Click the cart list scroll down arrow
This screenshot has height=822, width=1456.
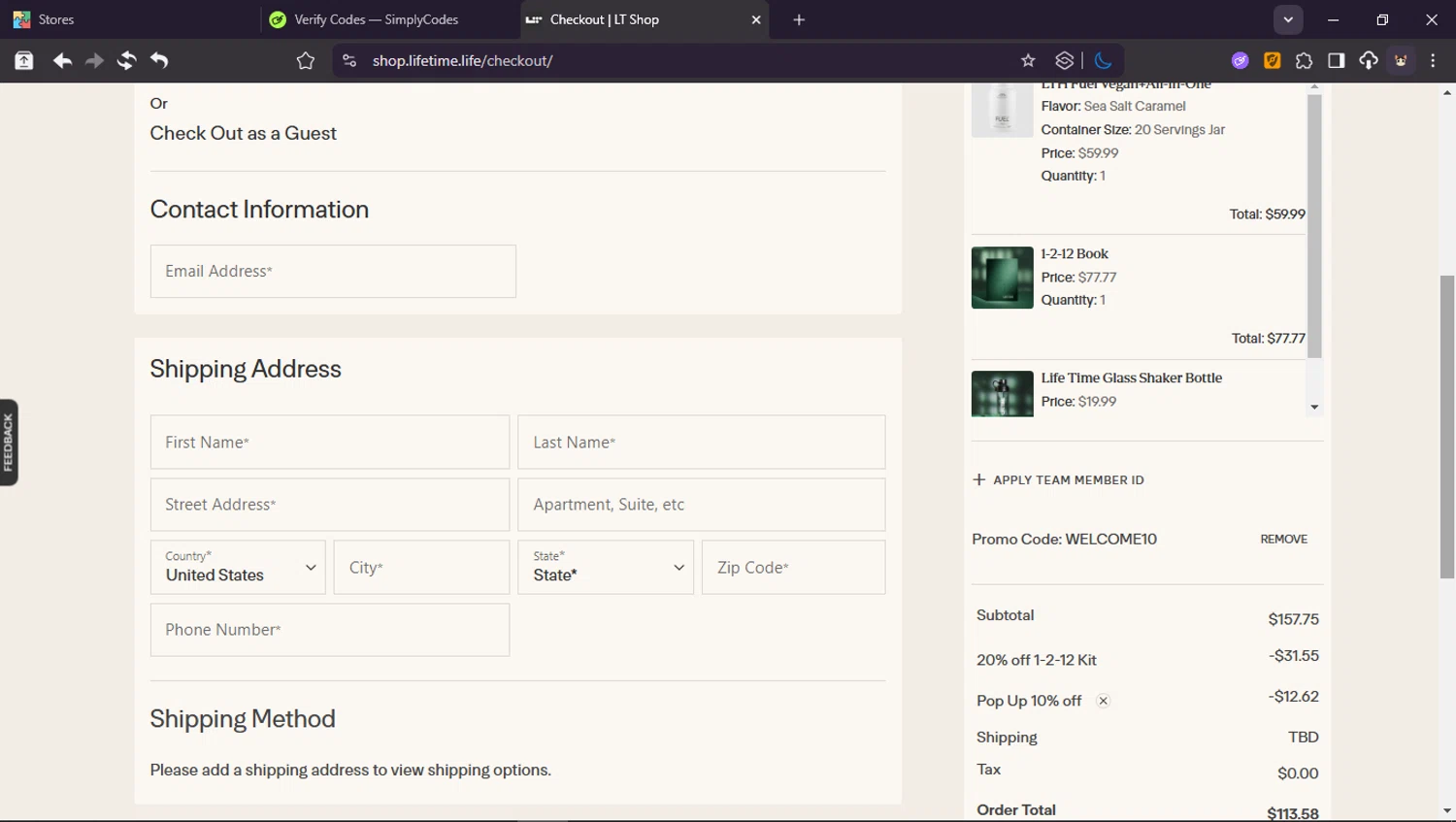(1314, 407)
